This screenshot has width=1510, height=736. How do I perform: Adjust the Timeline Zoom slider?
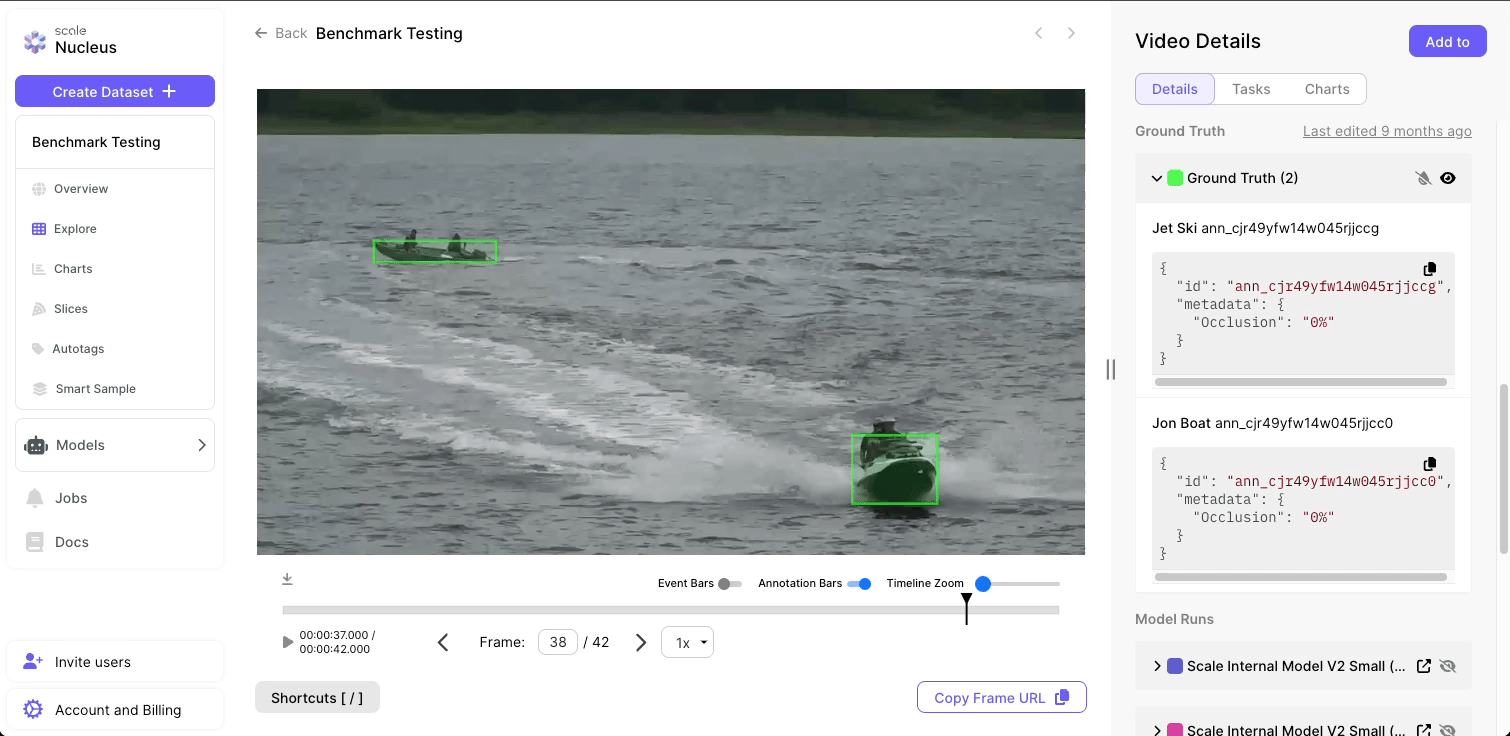pos(984,583)
